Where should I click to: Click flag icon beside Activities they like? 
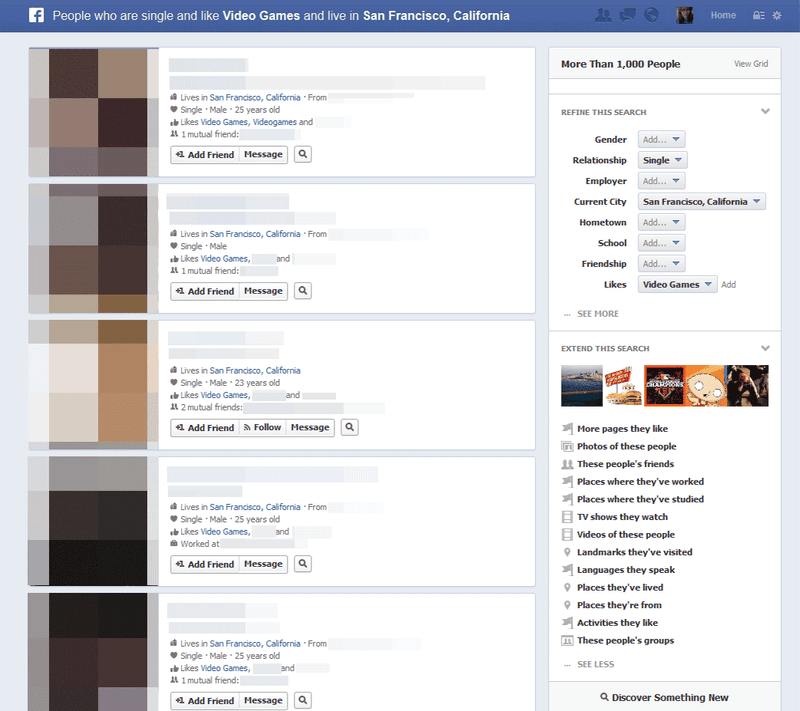pos(567,623)
